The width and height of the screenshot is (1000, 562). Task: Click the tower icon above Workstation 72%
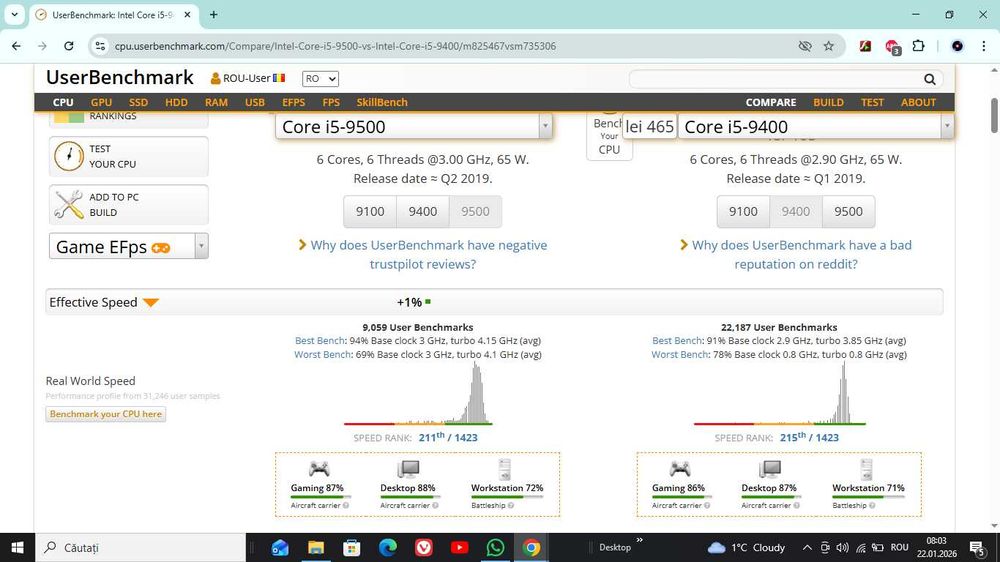[505, 469]
